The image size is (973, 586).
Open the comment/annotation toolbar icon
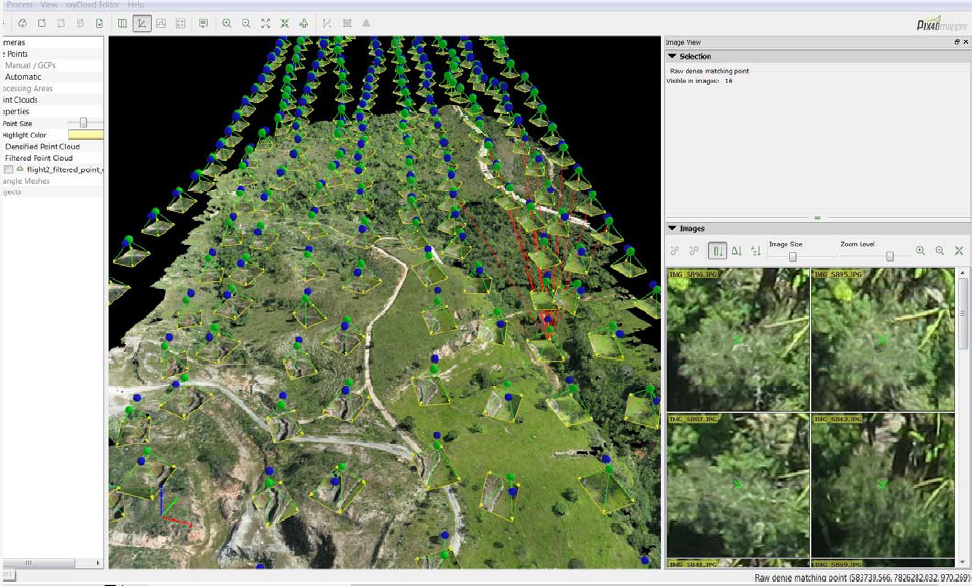pyautogui.click(x=203, y=23)
